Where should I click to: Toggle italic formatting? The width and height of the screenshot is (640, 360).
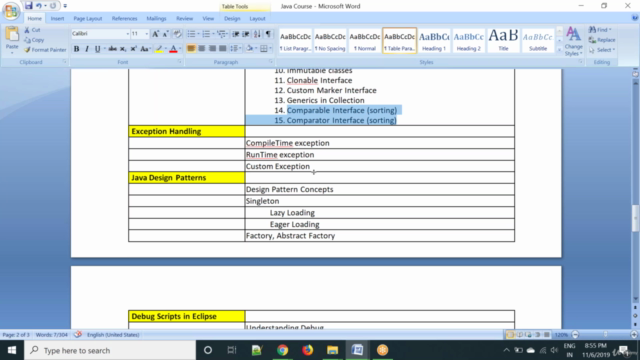(87, 49)
